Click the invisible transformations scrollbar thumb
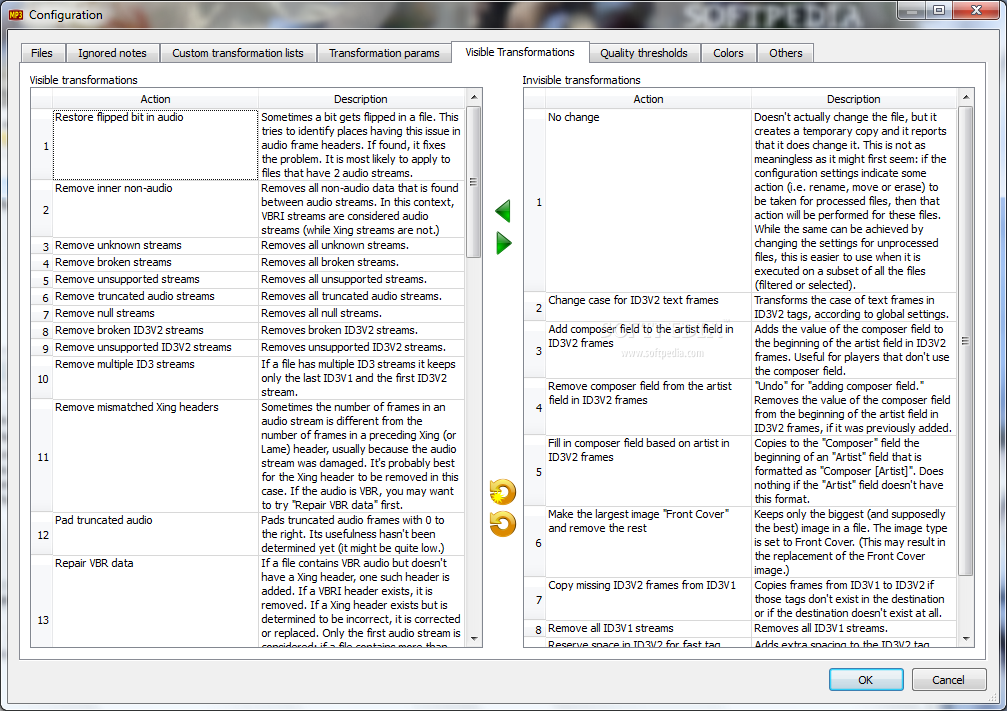The height and width of the screenshot is (711, 1007). click(966, 340)
